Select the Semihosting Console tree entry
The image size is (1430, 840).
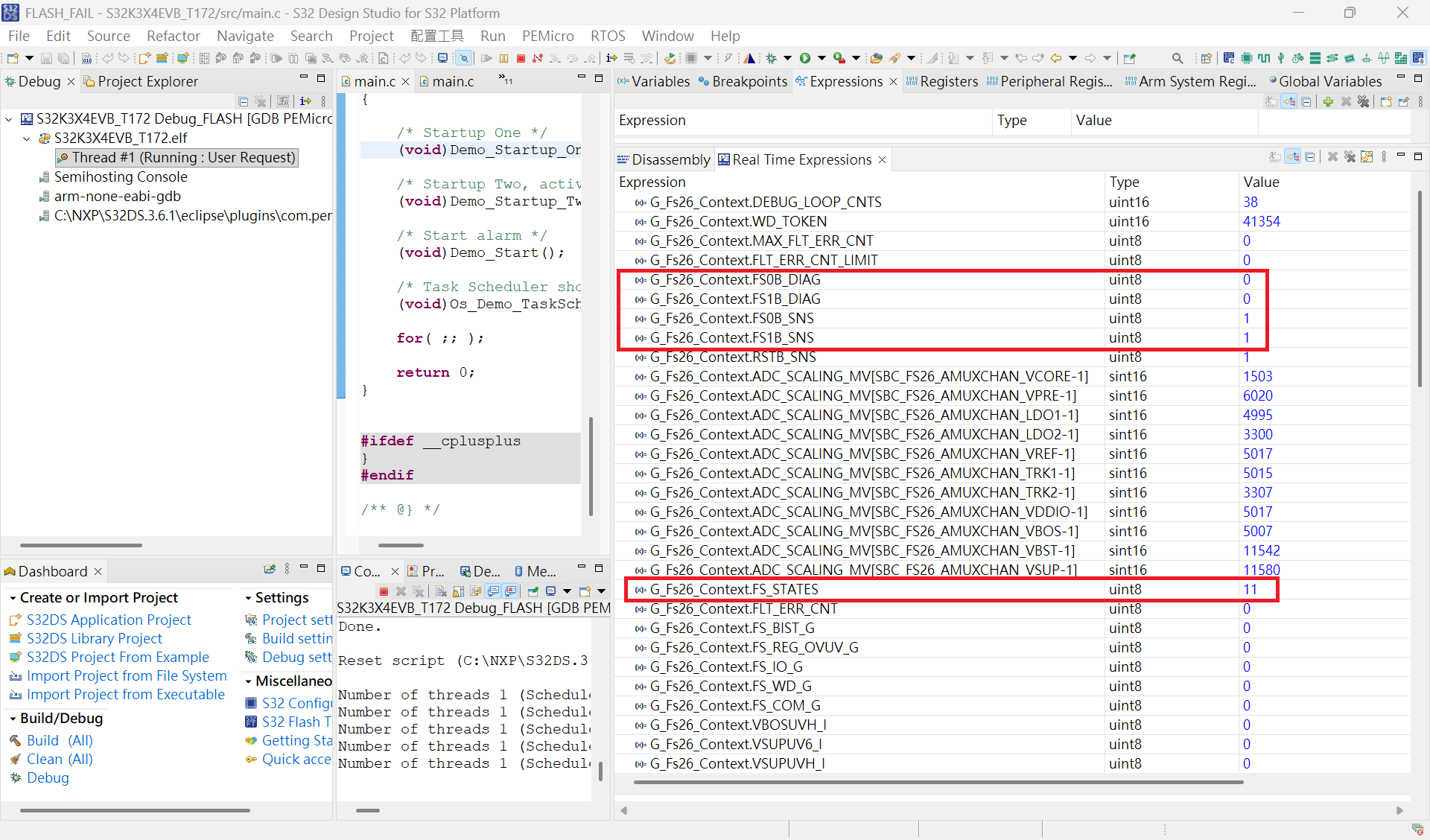pos(121,176)
